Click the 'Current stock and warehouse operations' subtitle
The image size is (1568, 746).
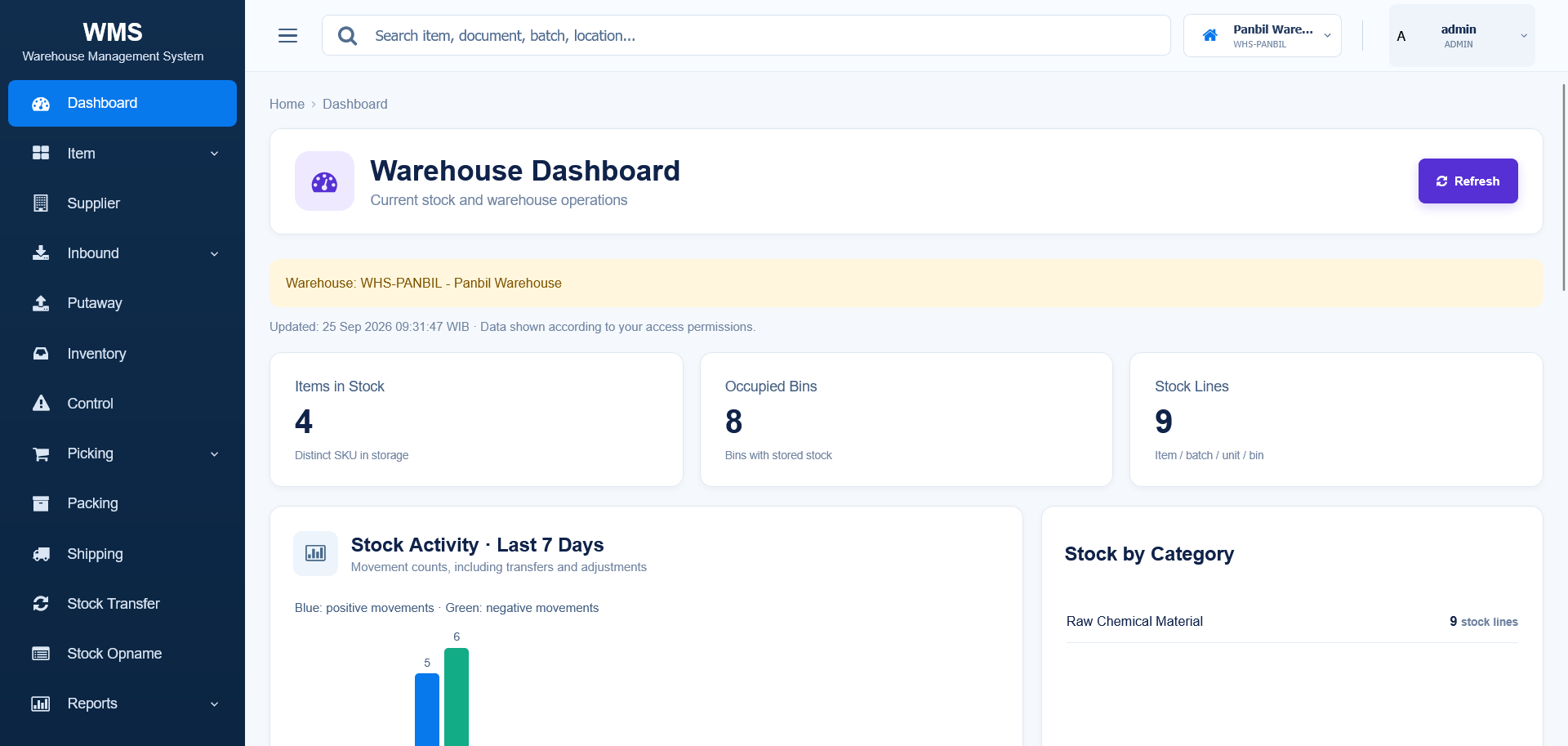click(499, 200)
